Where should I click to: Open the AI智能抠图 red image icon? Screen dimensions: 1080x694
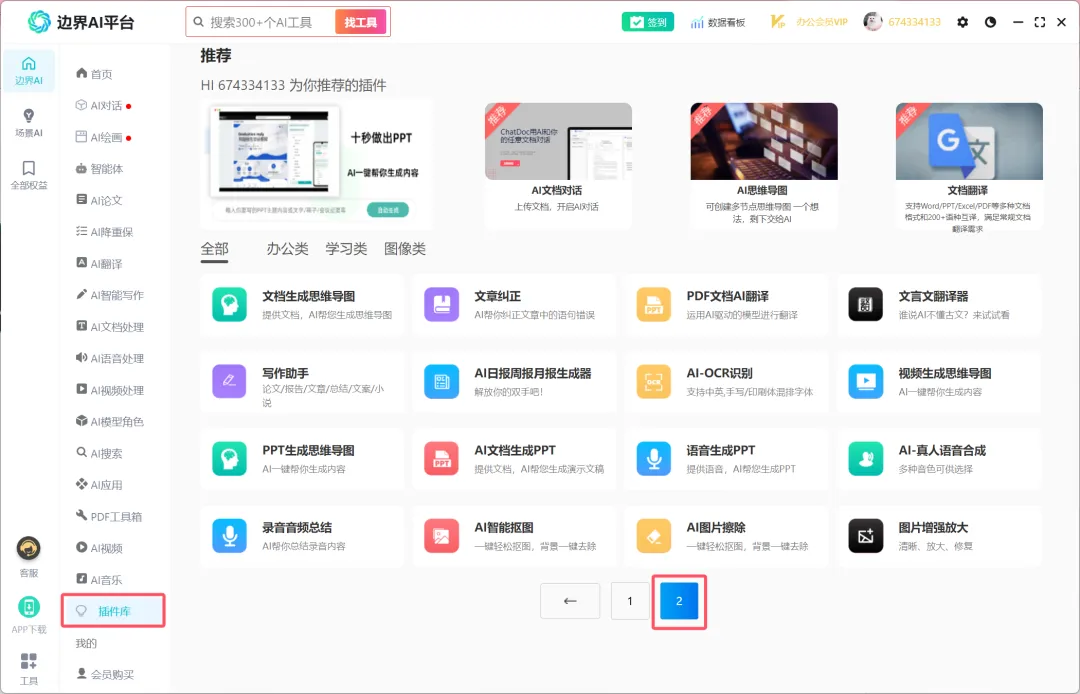tap(442, 536)
